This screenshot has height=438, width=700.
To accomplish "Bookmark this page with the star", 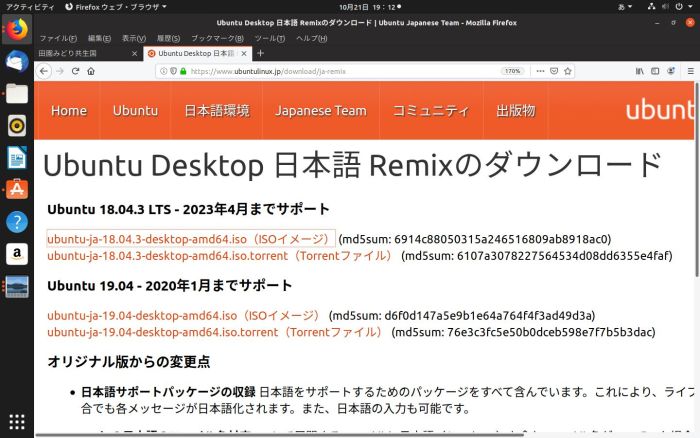I will [x=568, y=71].
